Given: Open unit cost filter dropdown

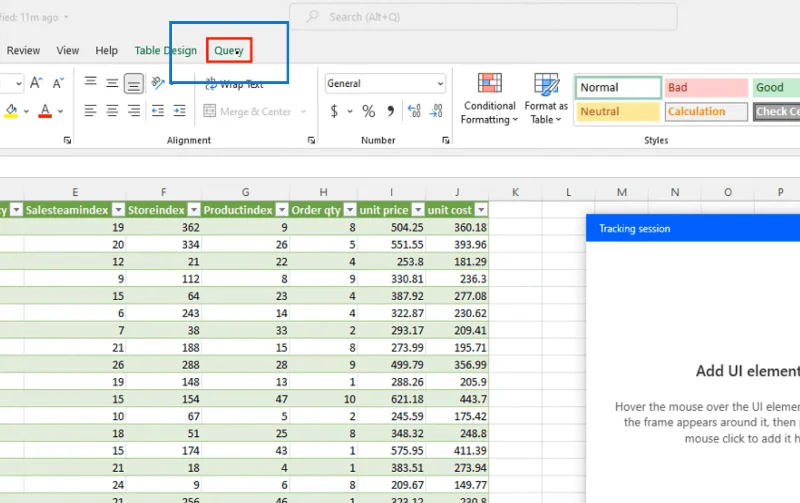Looking at the screenshot, I should click(x=481, y=210).
